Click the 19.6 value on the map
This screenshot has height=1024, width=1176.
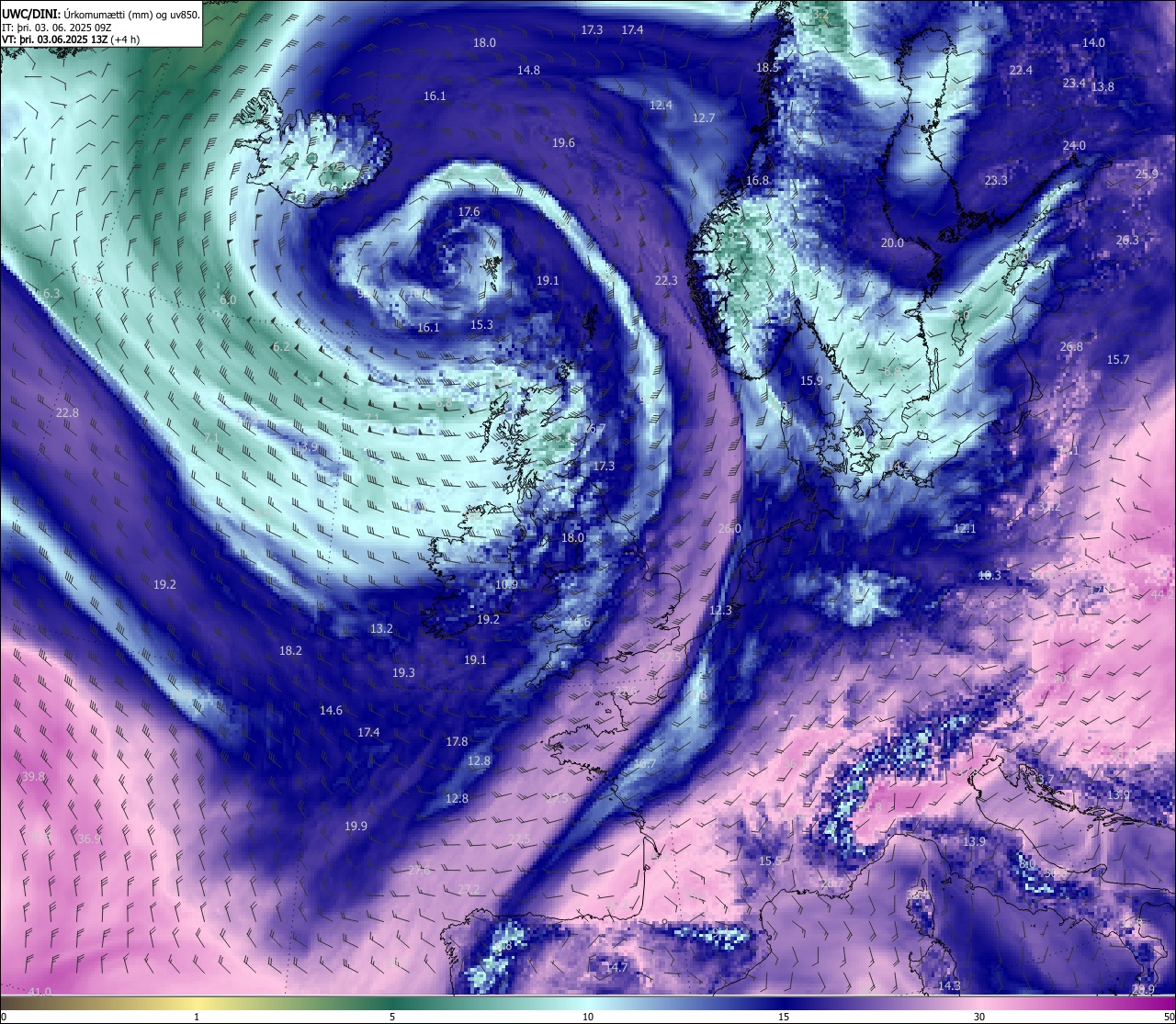(x=563, y=142)
